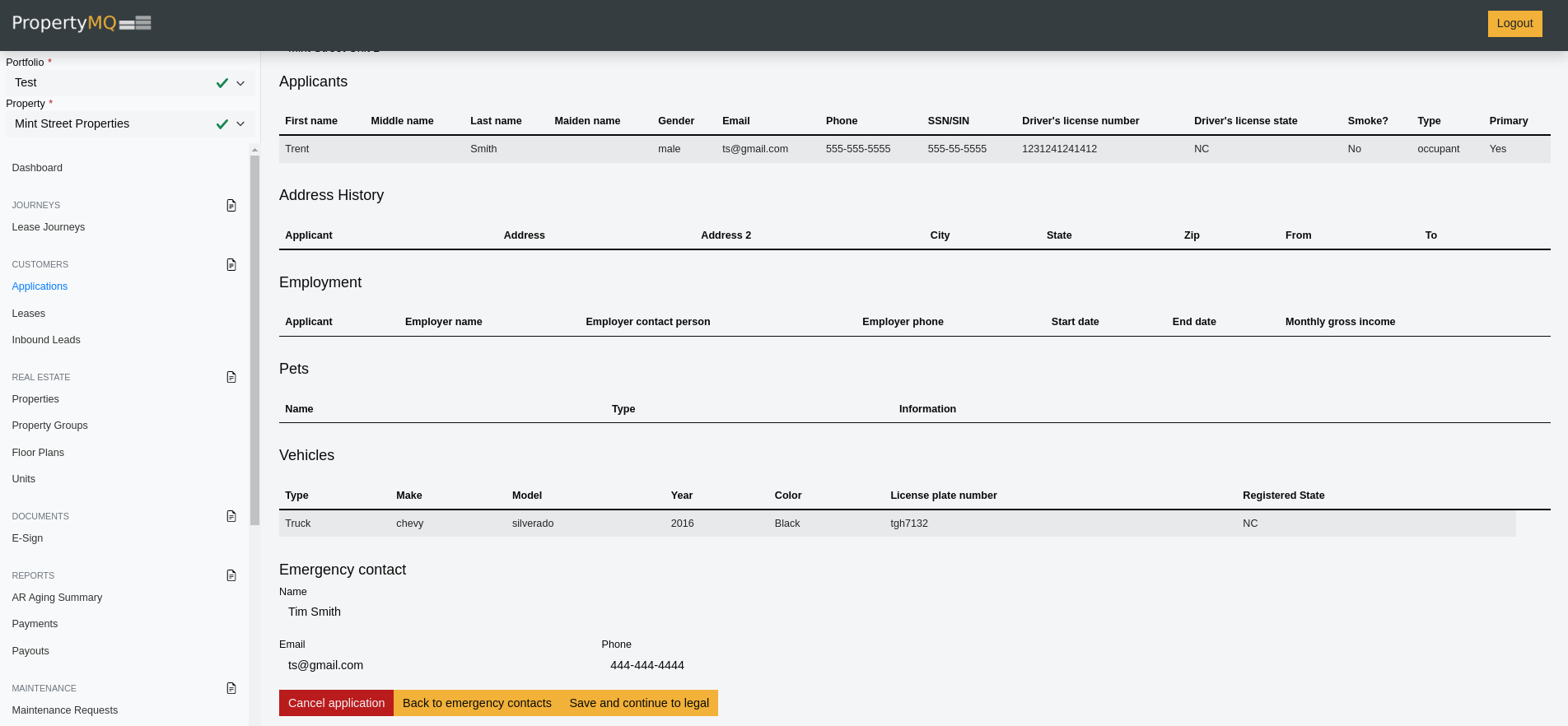Click Save and continue to legal
The height and width of the screenshot is (726, 1568).
639,703
